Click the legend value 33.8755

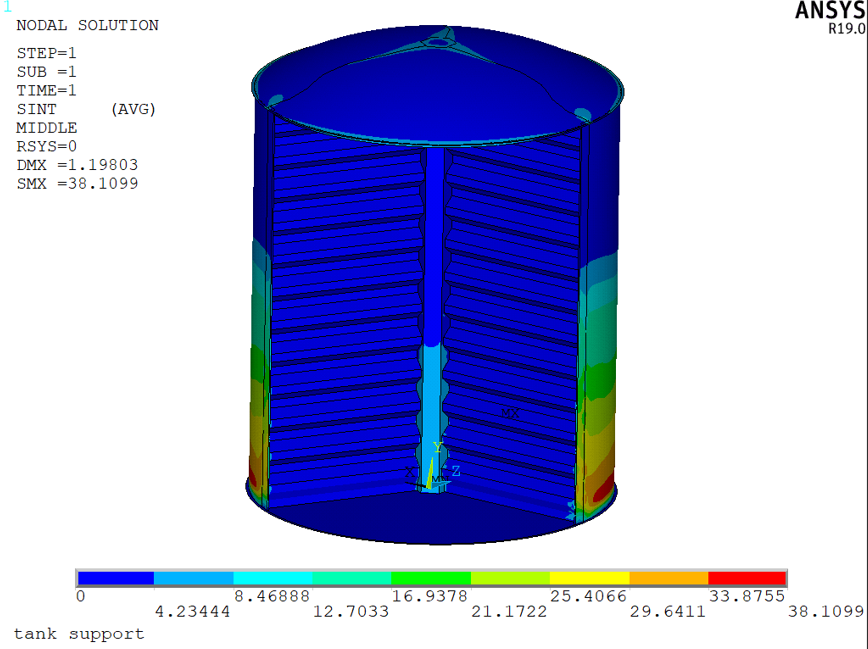[747, 596]
